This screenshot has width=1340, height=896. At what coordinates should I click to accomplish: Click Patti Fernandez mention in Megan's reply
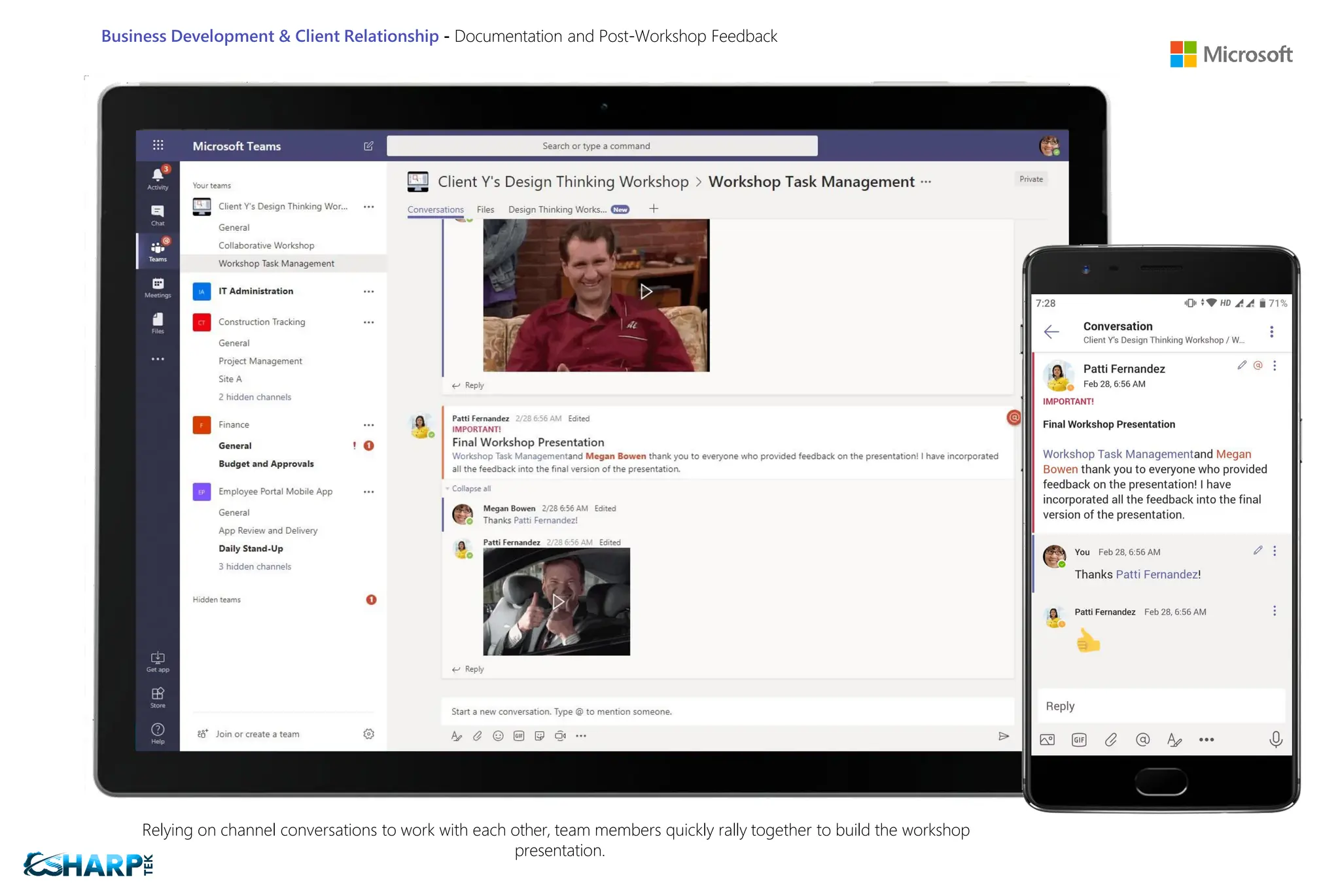544,521
